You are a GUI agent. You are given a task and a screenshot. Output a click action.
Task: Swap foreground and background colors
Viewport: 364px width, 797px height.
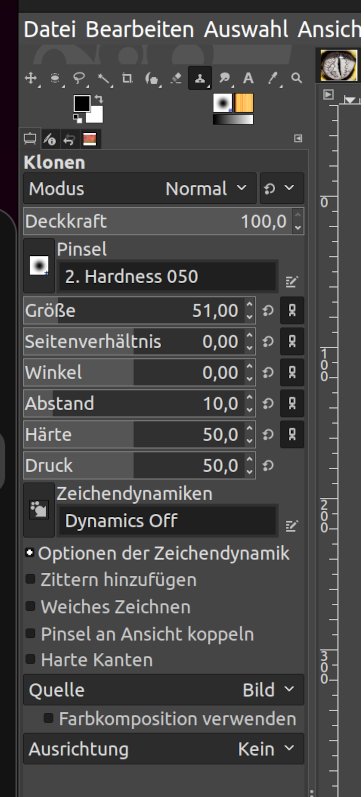point(99,99)
